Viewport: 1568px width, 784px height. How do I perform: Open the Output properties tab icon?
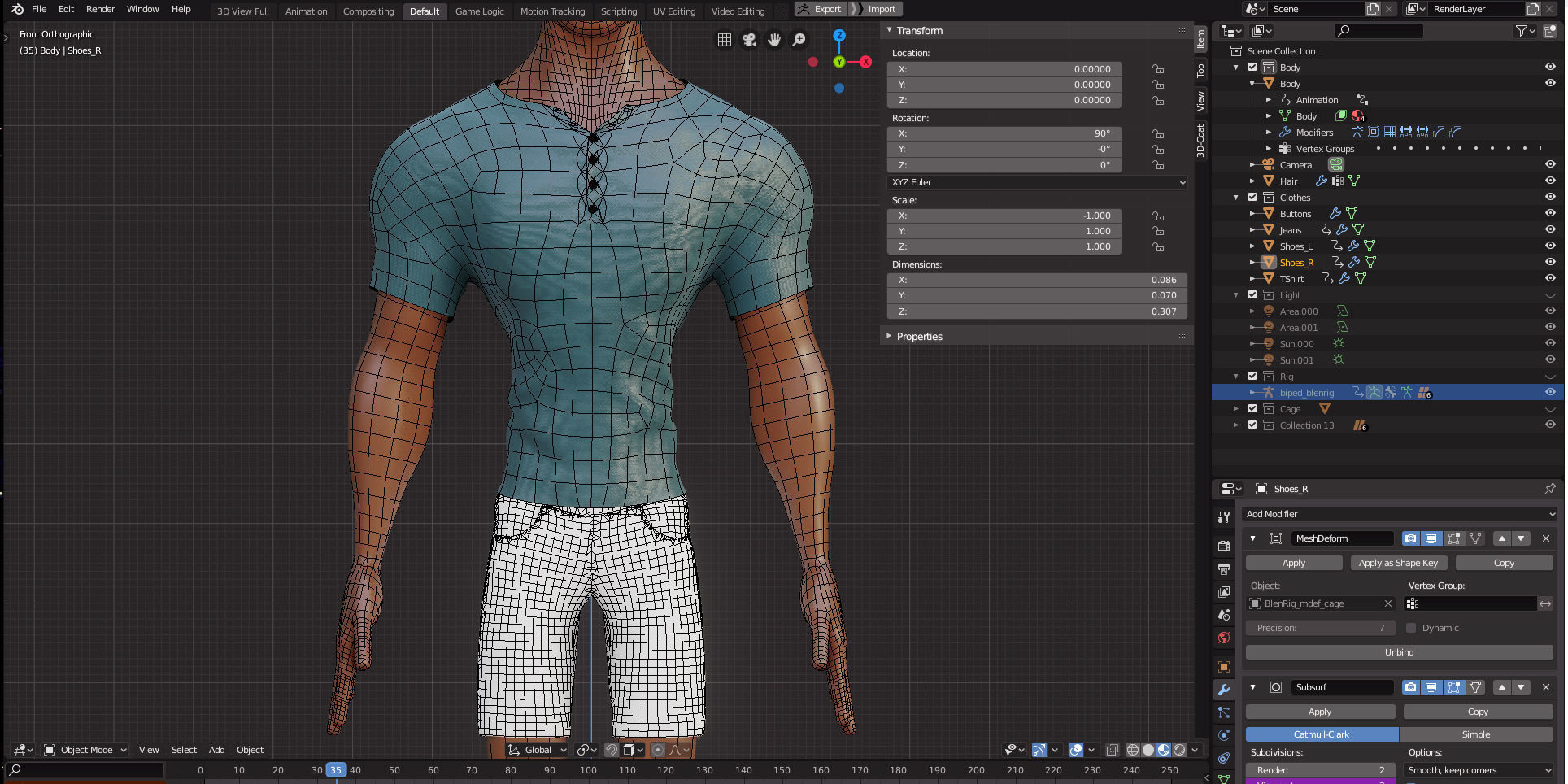tap(1224, 569)
